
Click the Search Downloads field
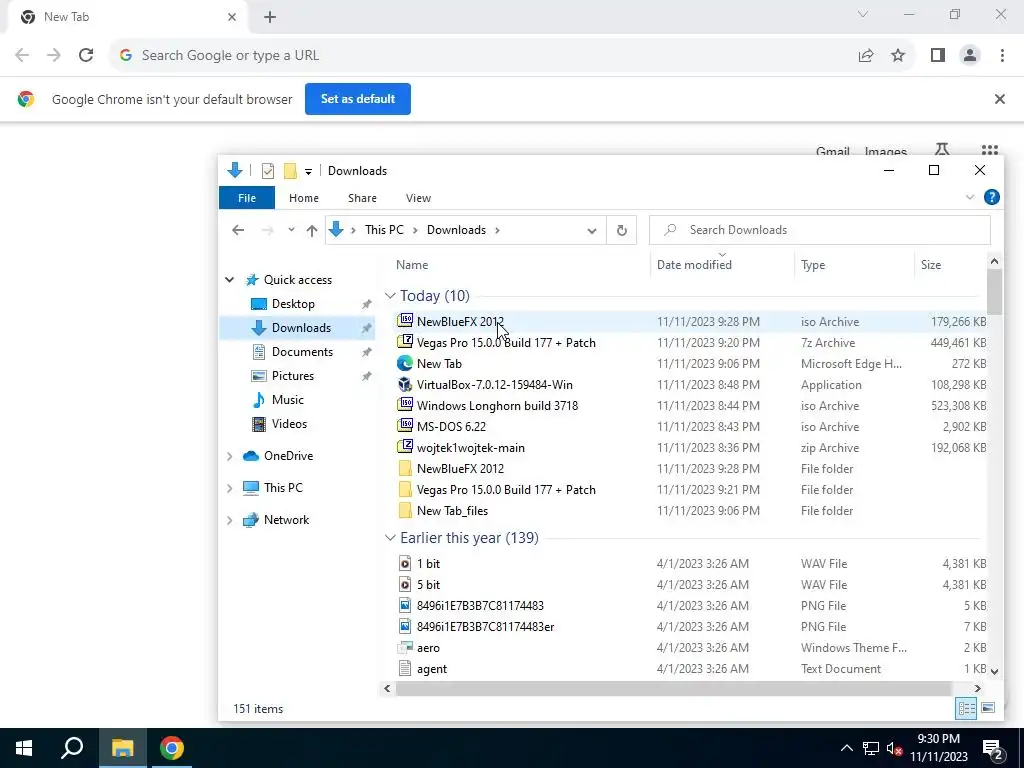tap(820, 230)
